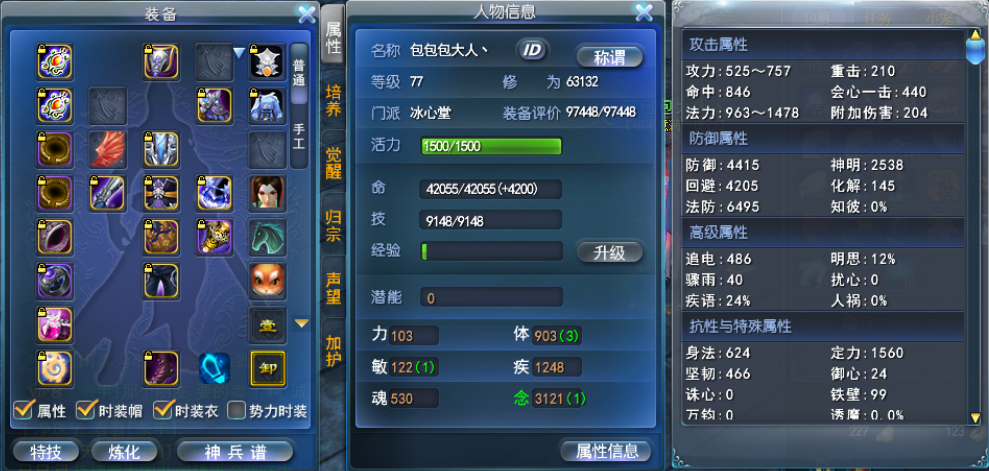
Task: Click the 称谓 title button
Action: [610, 57]
